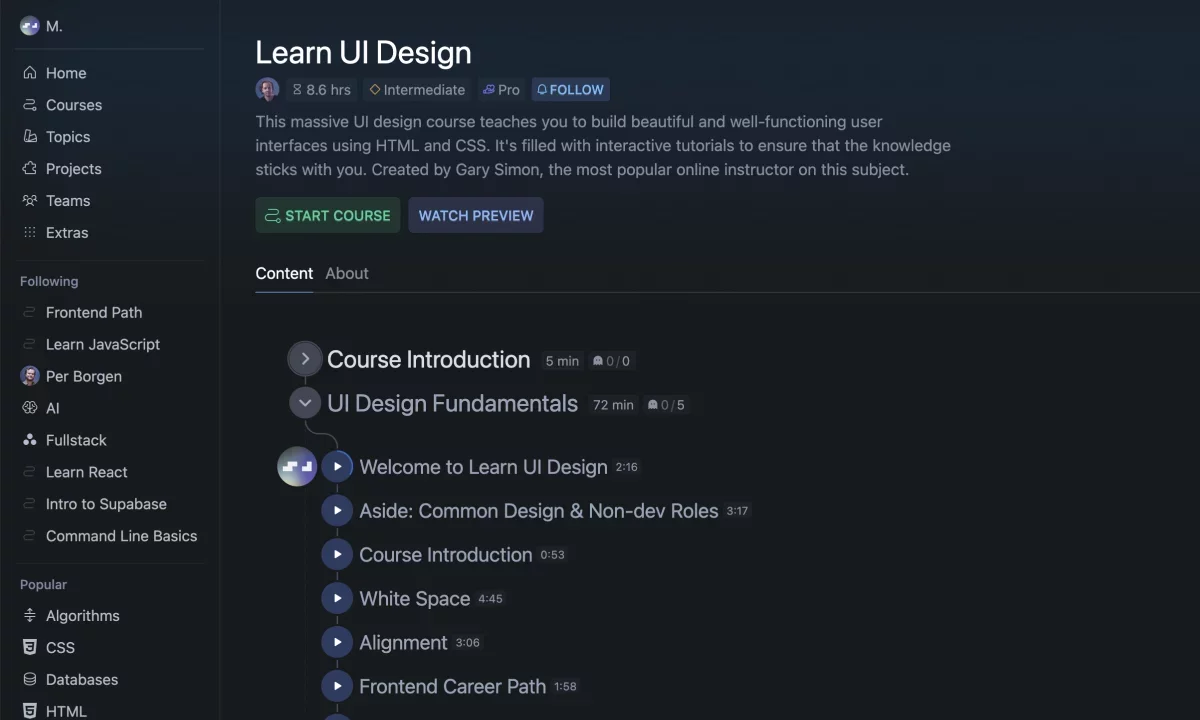The image size is (1200, 720).
Task: Click the Algorithms icon under Popular
Action: [x=30, y=616]
